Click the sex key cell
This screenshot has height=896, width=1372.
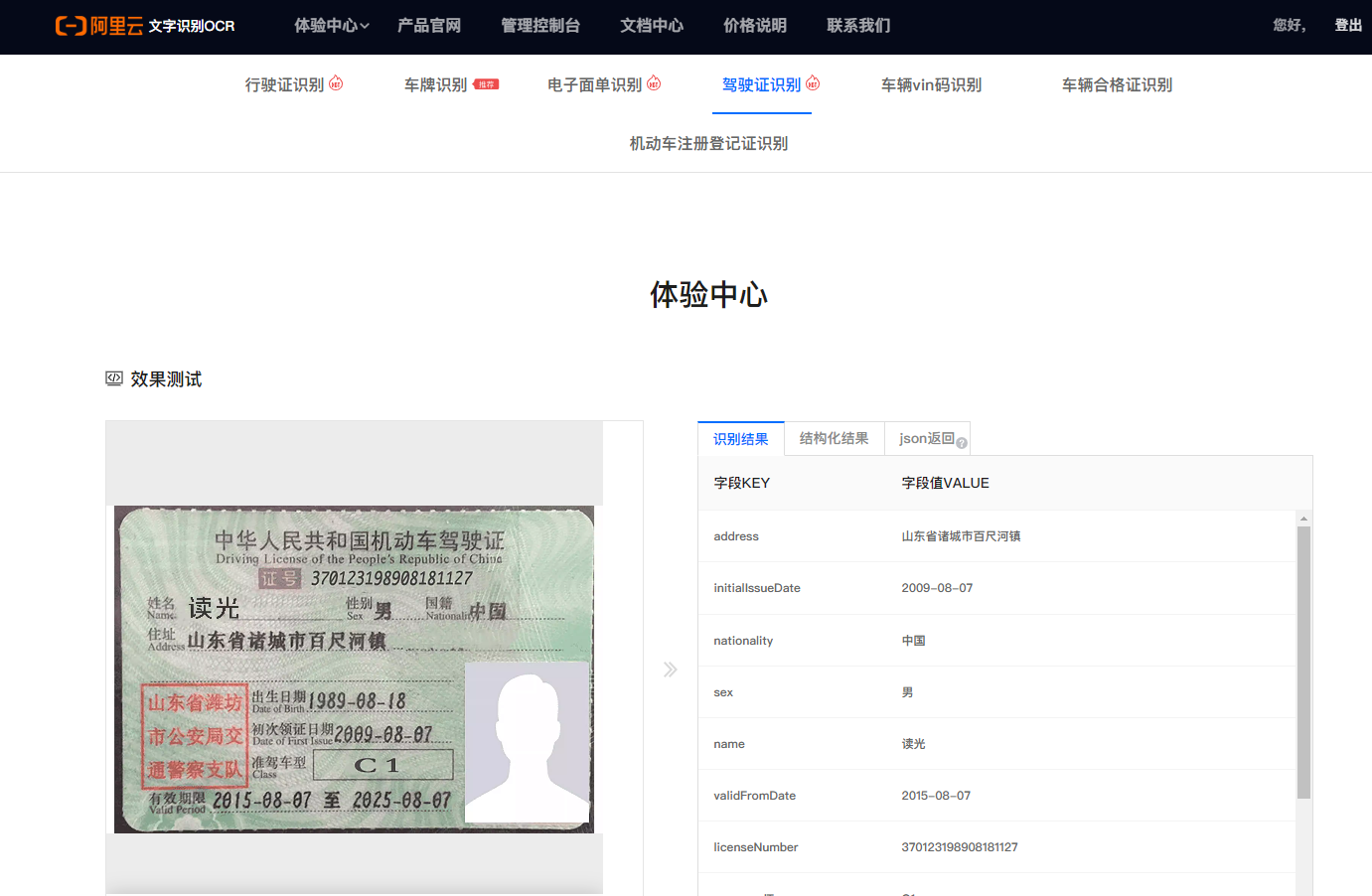pos(723,692)
